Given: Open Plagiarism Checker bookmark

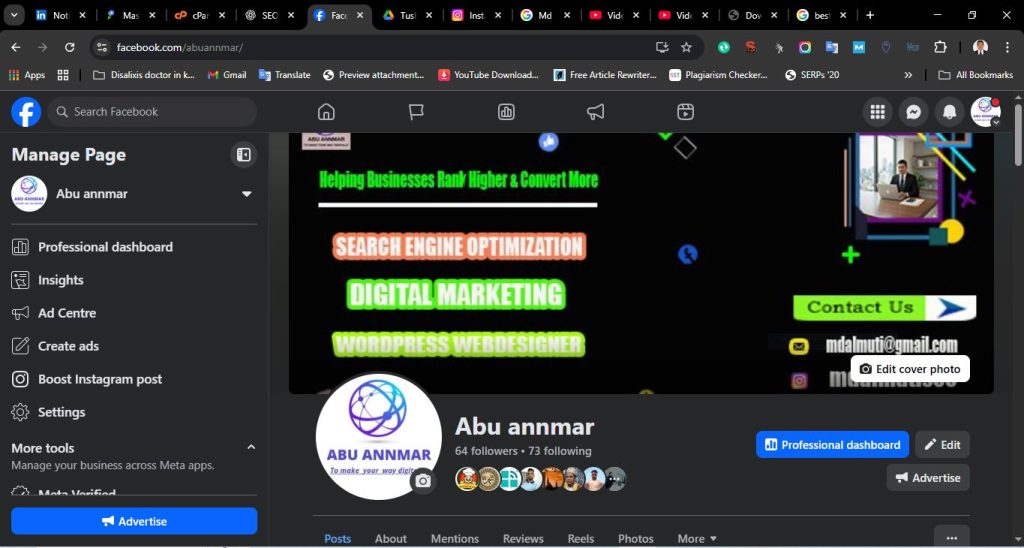Looking at the screenshot, I should click(x=719, y=75).
